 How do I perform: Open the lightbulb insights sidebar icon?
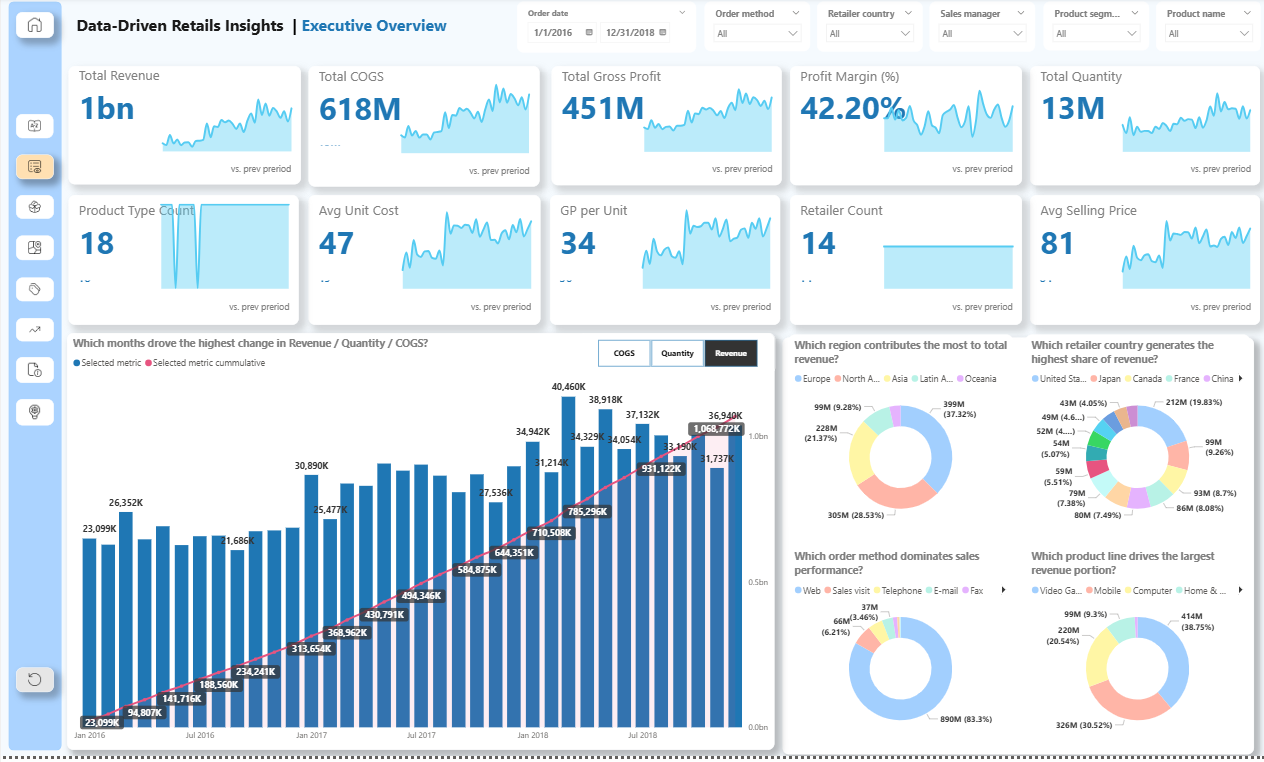tap(35, 411)
